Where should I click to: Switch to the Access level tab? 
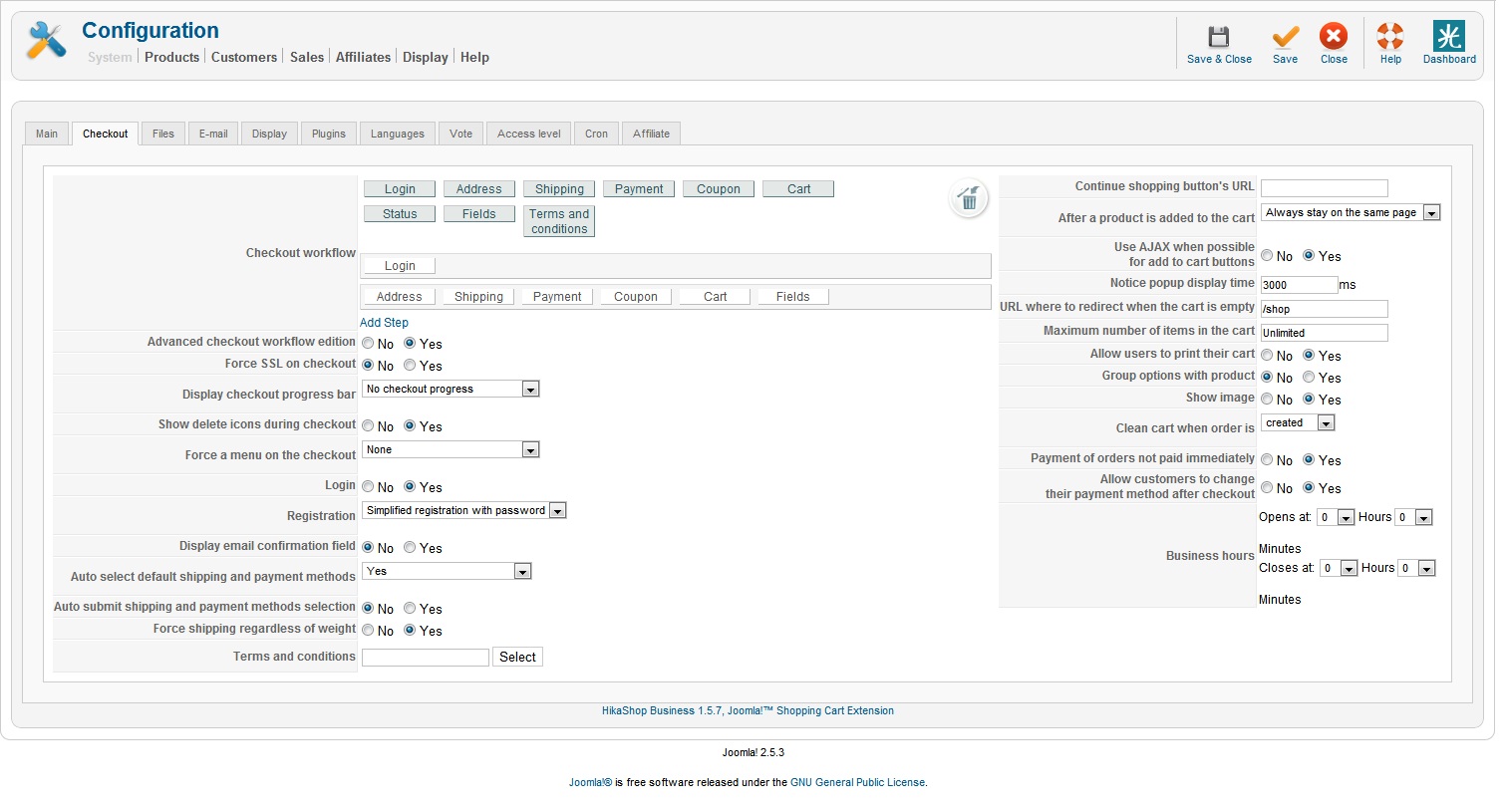pyautogui.click(x=529, y=134)
